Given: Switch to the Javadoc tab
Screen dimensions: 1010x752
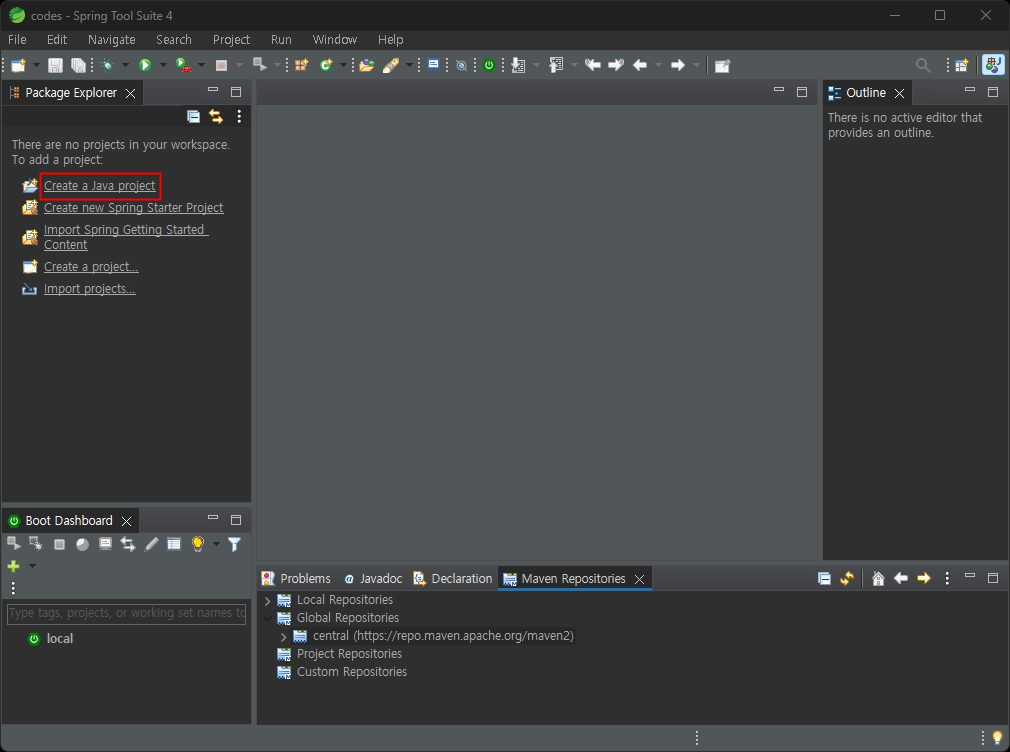Looking at the screenshot, I should pos(373,579).
